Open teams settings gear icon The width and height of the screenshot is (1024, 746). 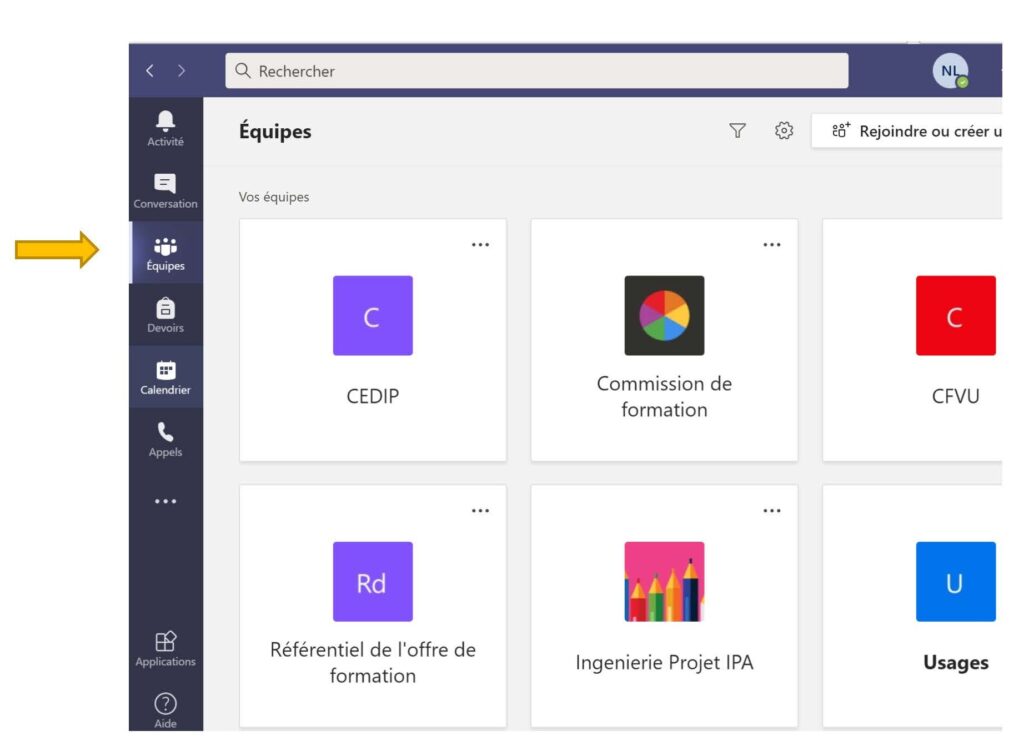pyautogui.click(x=784, y=131)
